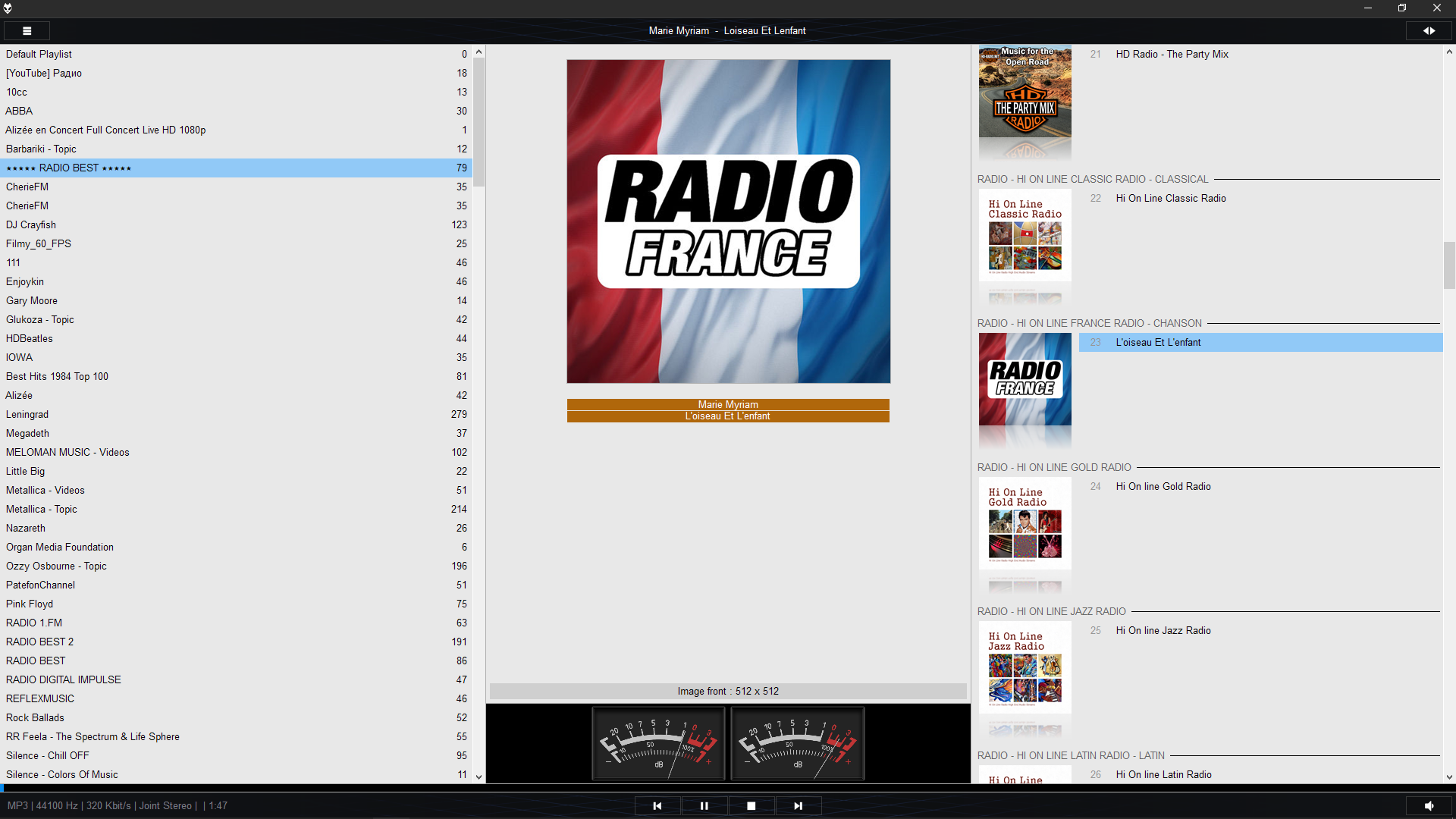
Task: Click the previous track button
Action: (657, 806)
